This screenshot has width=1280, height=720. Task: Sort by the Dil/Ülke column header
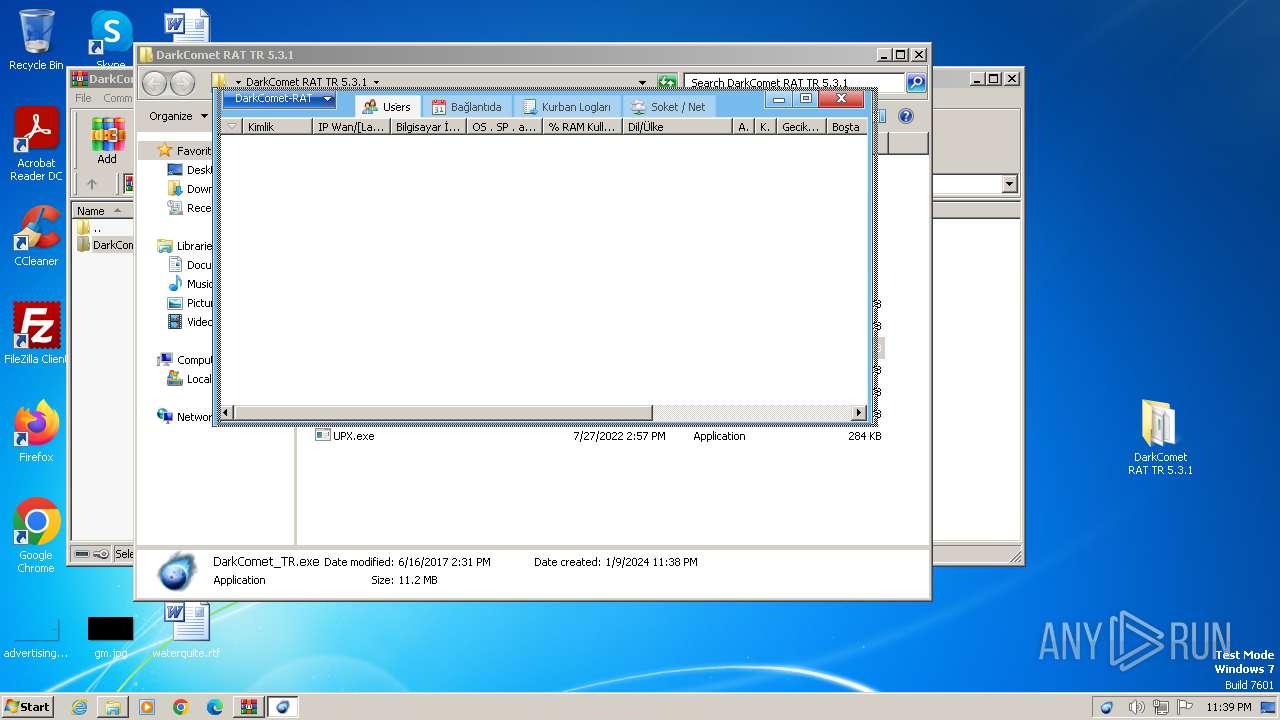click(x=677, y=127)
